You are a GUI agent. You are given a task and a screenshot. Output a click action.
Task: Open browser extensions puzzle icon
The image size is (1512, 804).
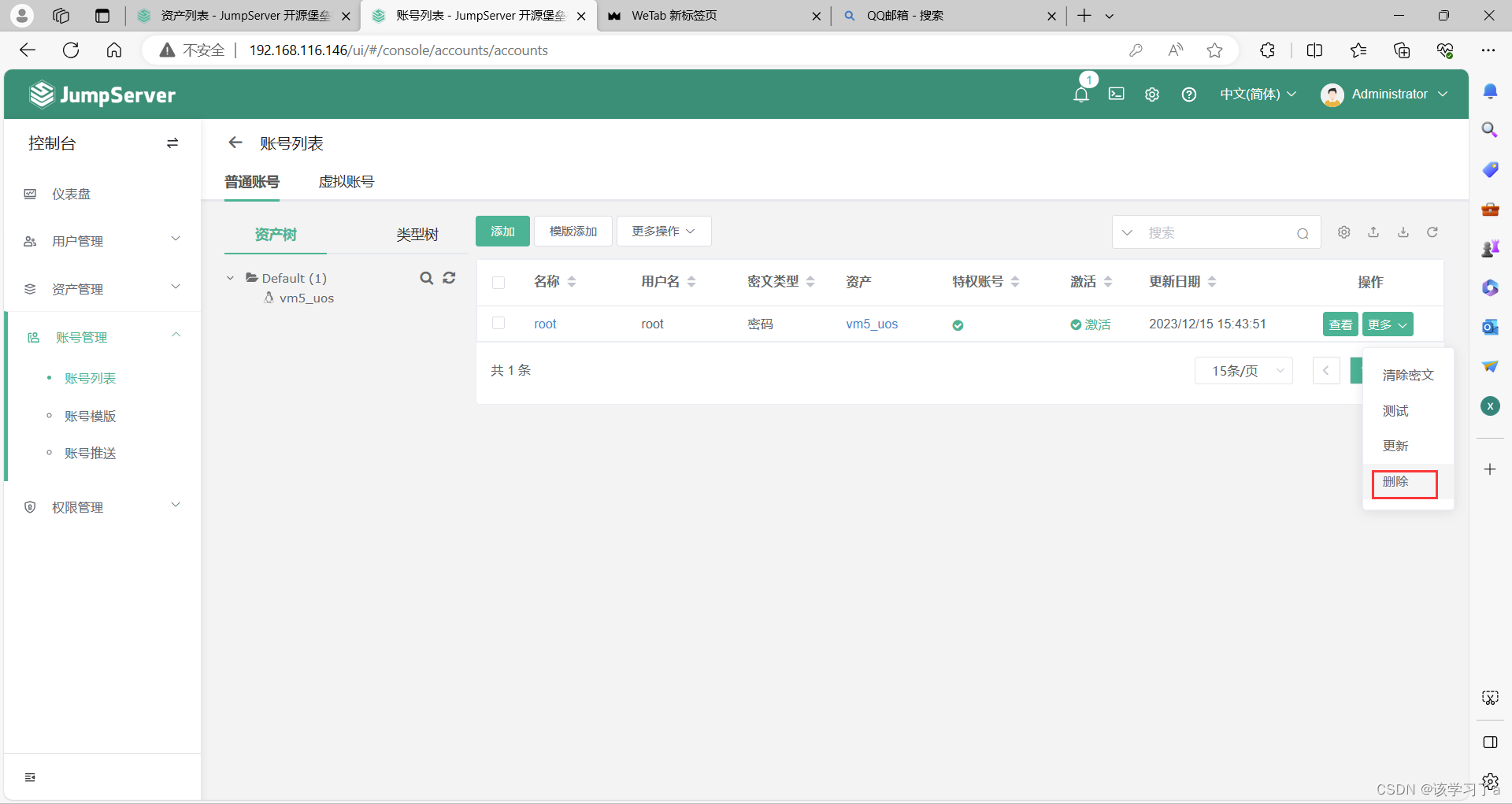[1267, 50]
